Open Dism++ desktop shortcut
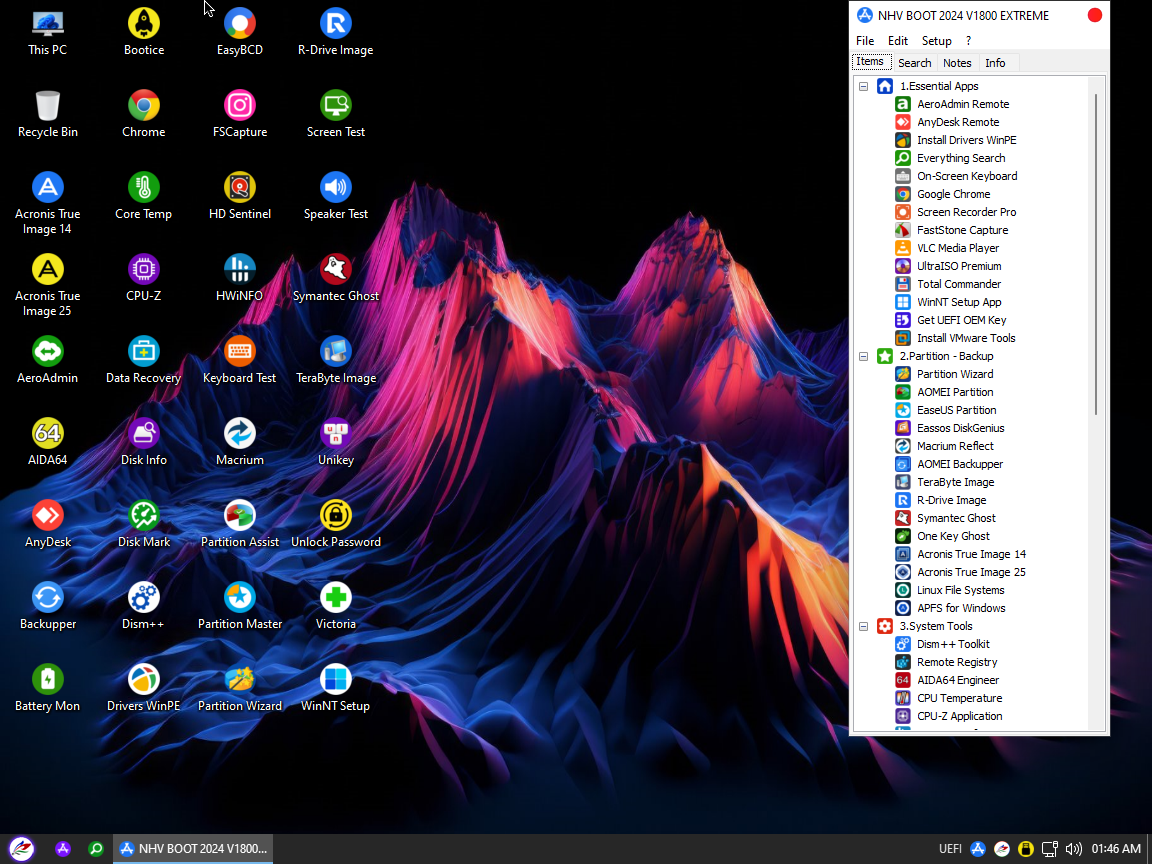The width and height of the screenshot is (1152, 864). 143,607
